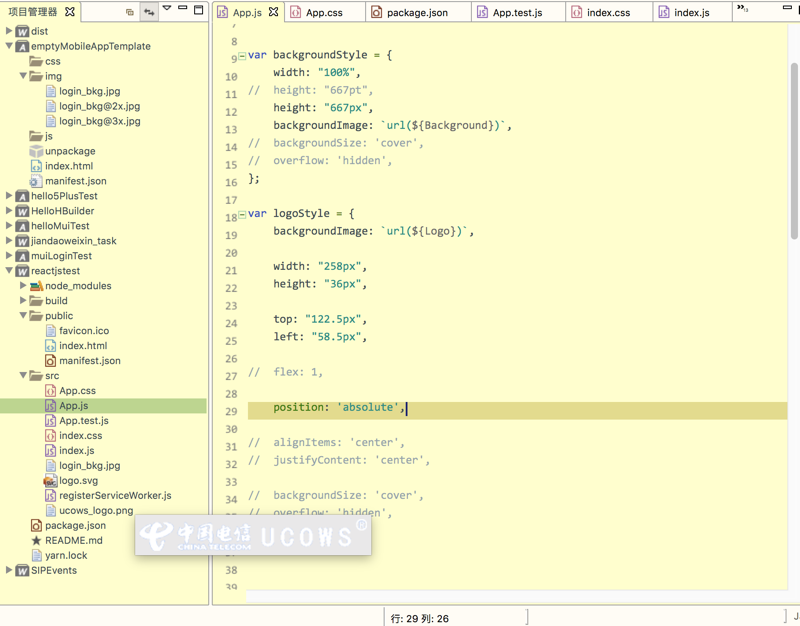Expand the node_modules folder
Viewport: 800px width, 626px height.
point(23,286)
